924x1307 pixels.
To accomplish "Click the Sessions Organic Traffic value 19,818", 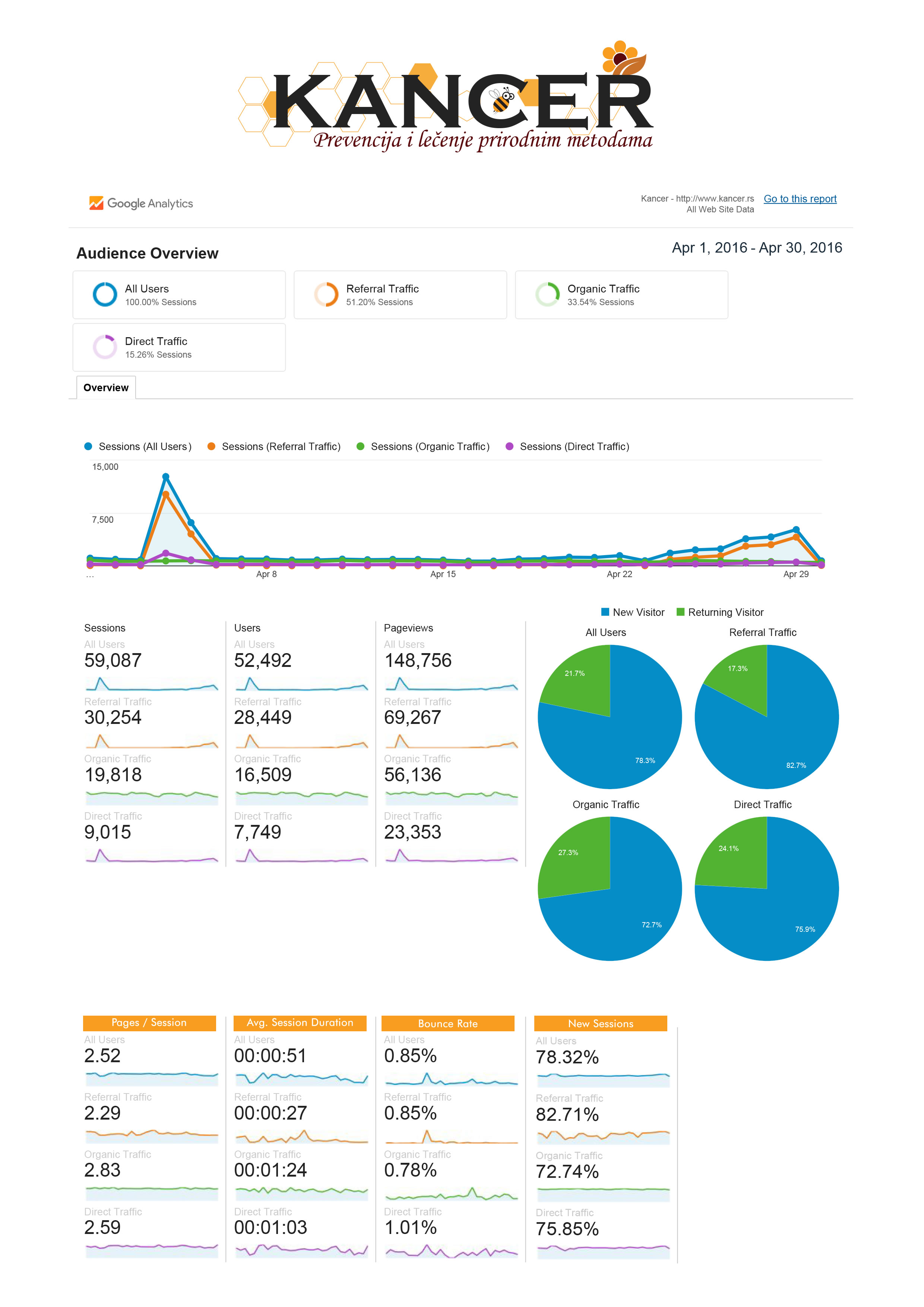I will click(113, 775).
